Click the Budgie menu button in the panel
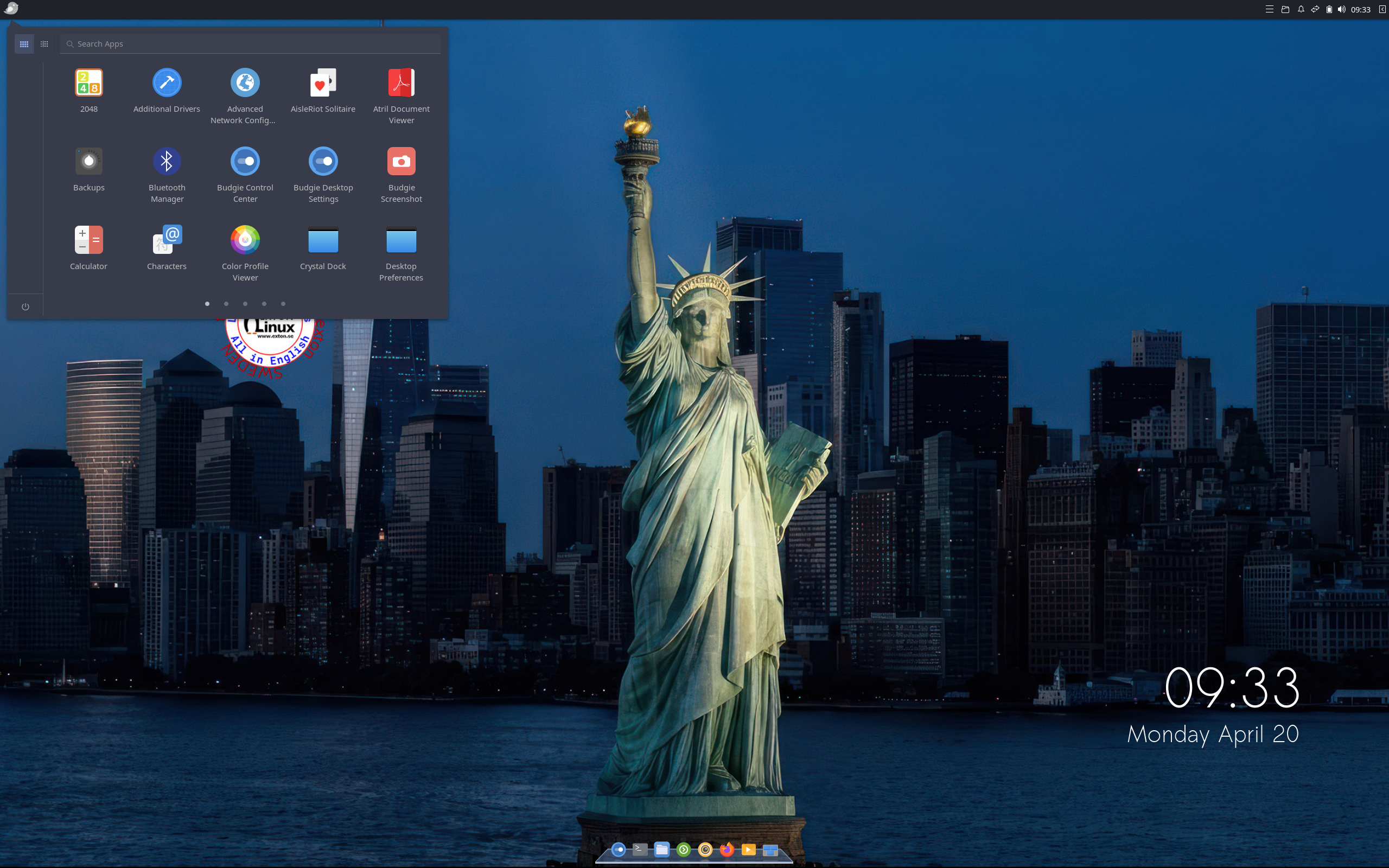Screen dimensions: 1389x868 click(x=11, y=9)
